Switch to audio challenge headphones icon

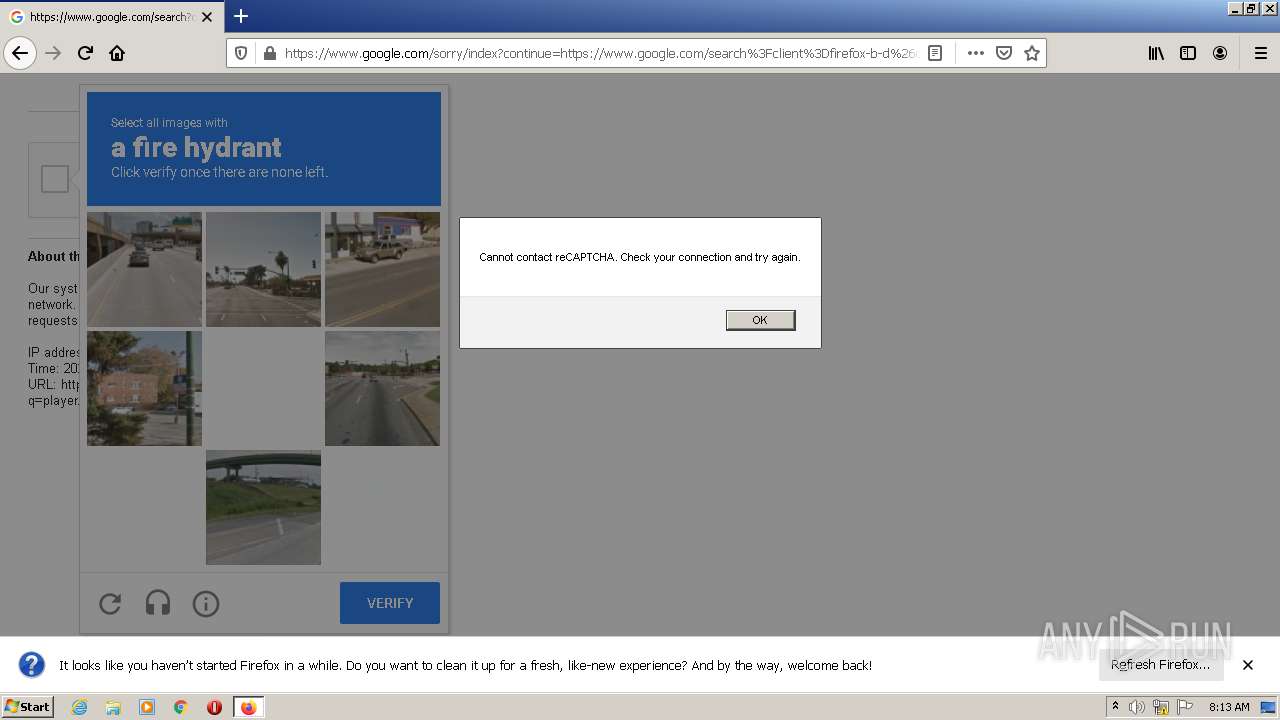click(x=158, y=603)
